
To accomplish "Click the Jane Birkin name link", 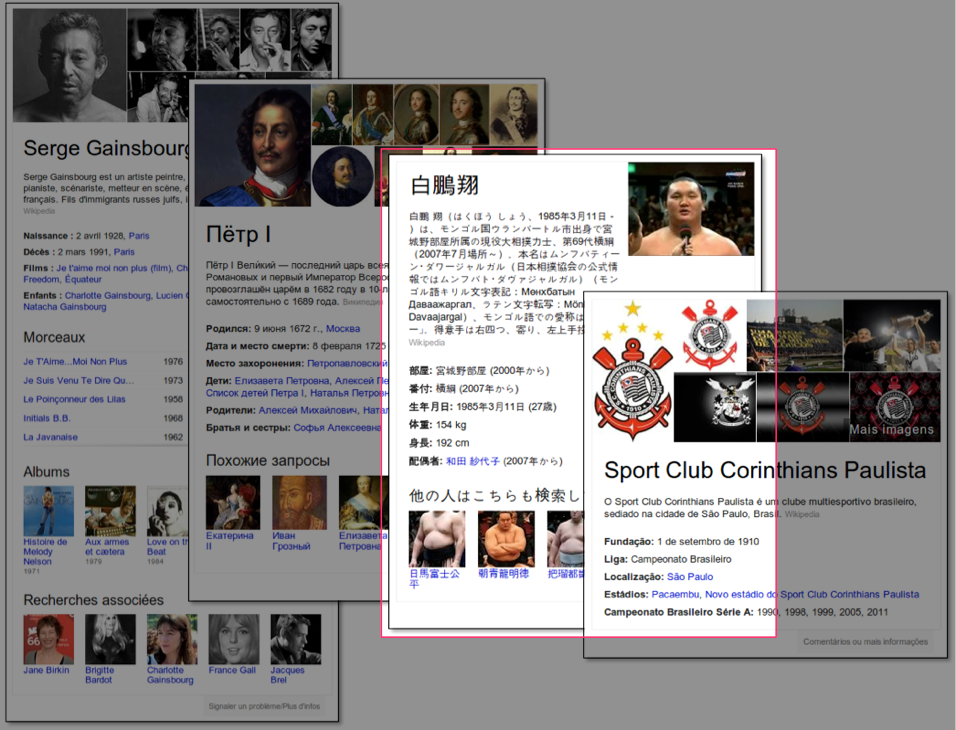I will pyautogui.click(x=46, y=670).
